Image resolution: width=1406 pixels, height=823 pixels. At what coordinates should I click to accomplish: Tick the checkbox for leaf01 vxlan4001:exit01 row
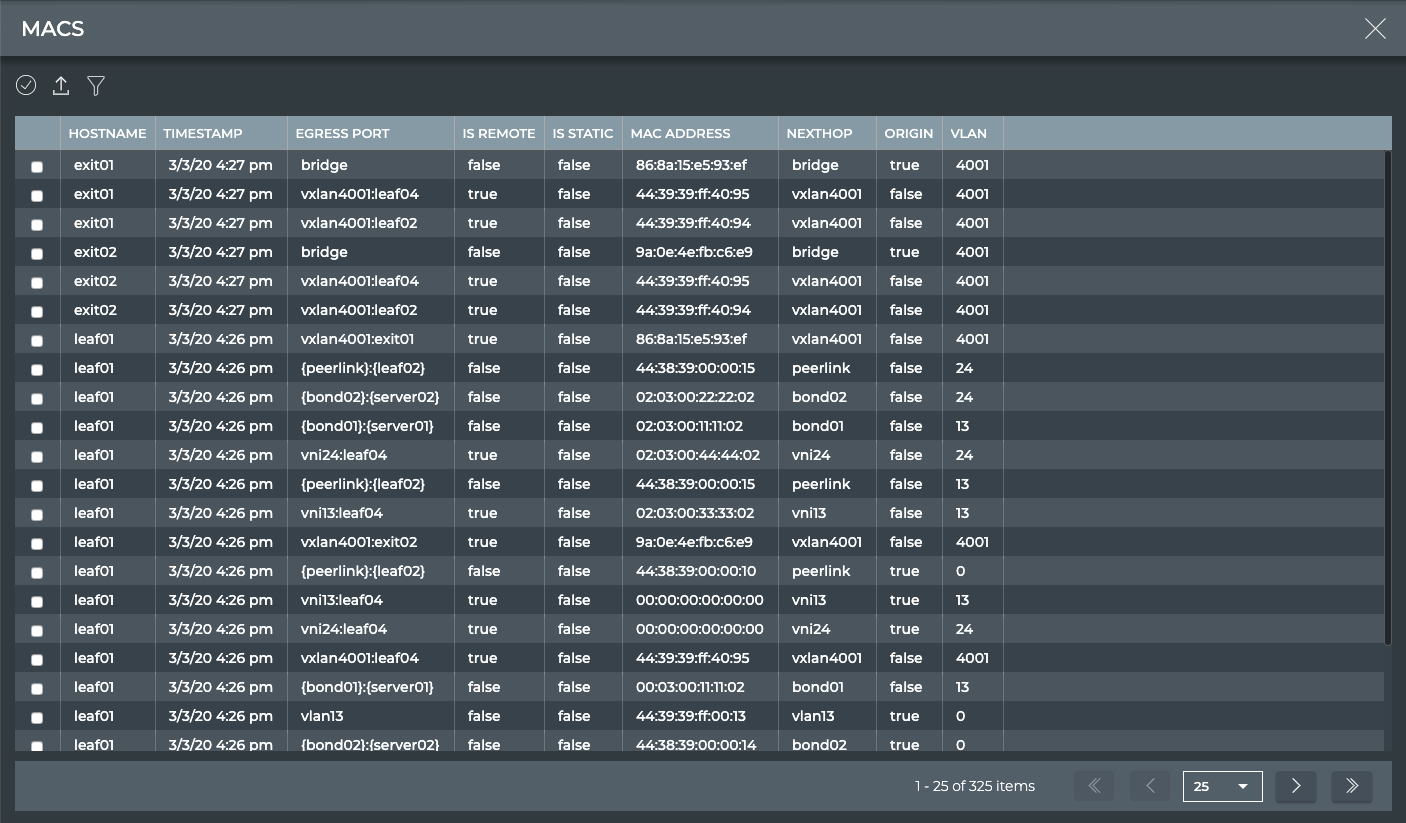point(37,341)
